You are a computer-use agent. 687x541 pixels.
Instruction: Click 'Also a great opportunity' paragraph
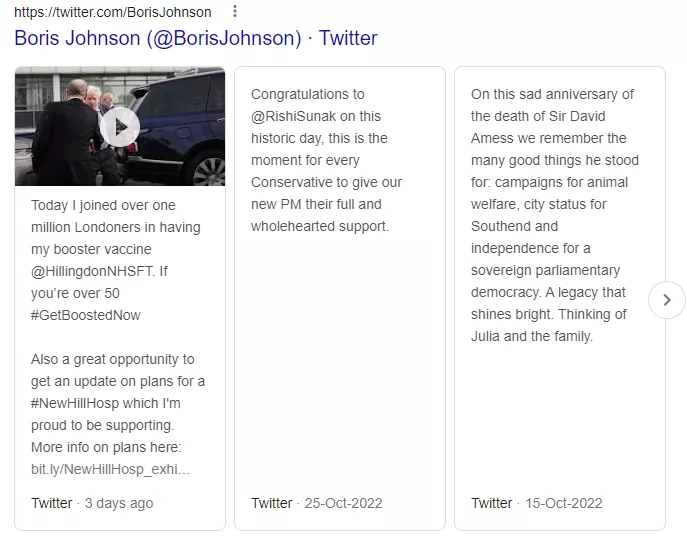118,414
